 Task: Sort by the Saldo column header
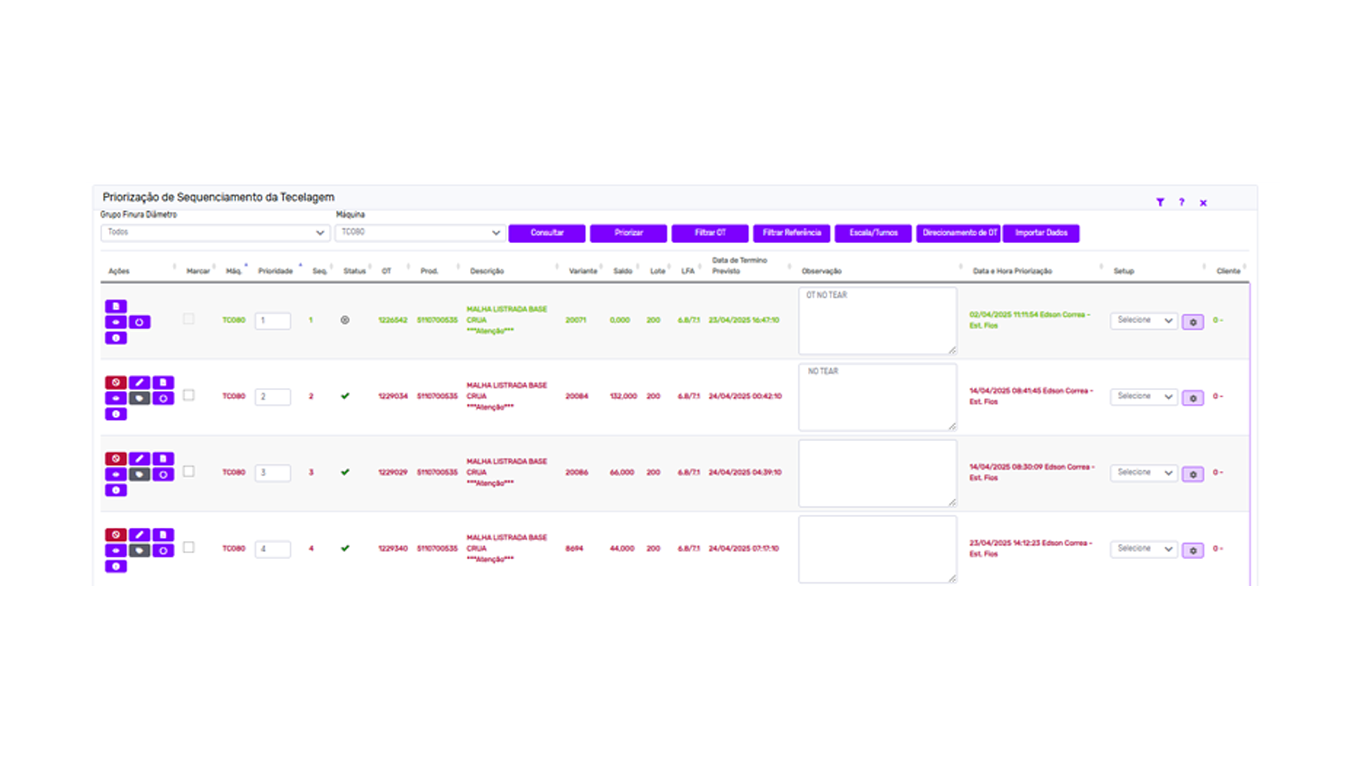pyautogui.click(x=623, y=271)
